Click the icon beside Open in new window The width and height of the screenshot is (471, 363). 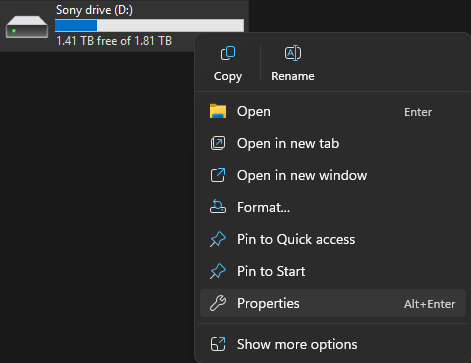[218, 175]
